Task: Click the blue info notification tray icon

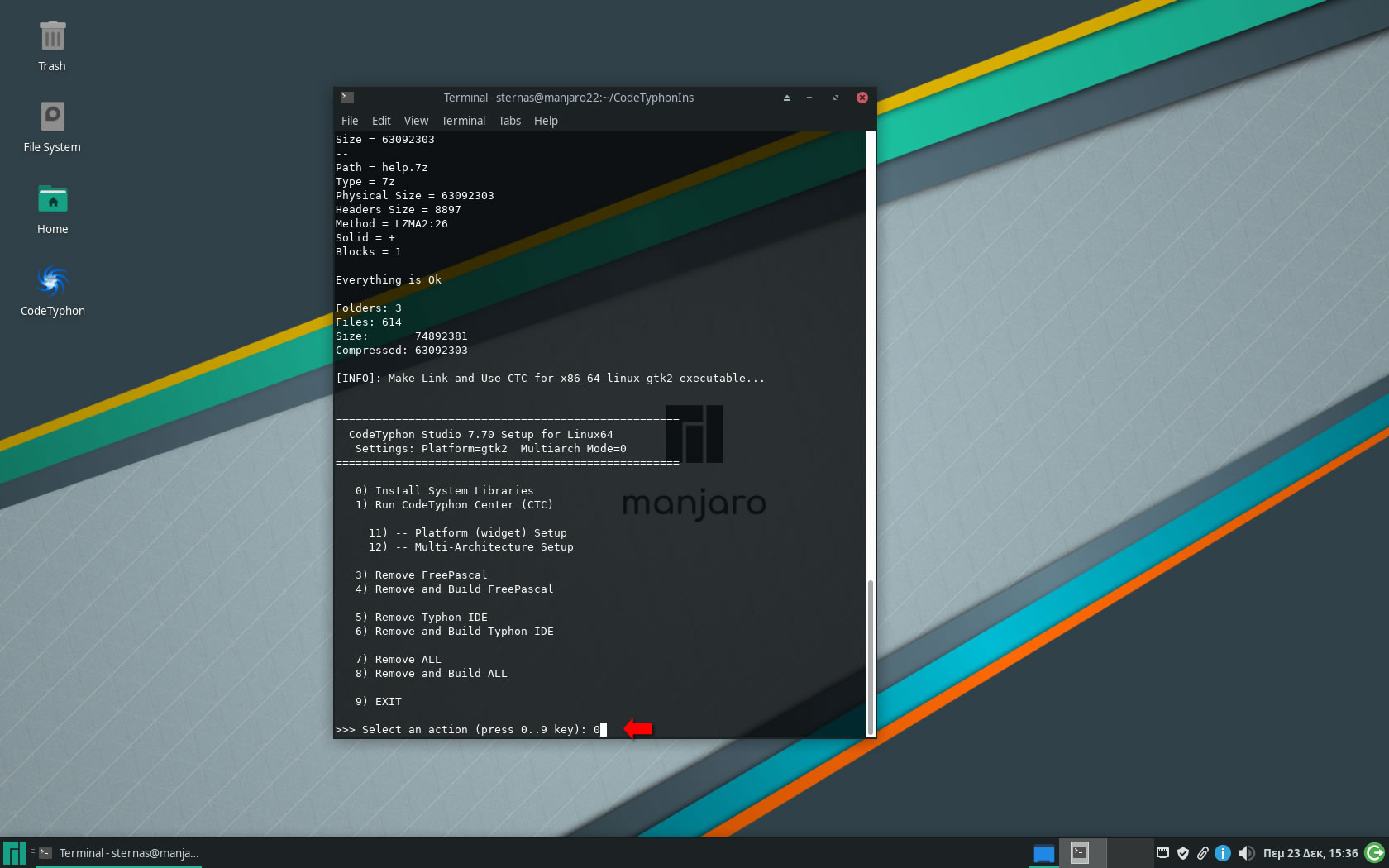Action: (1223, 853)
